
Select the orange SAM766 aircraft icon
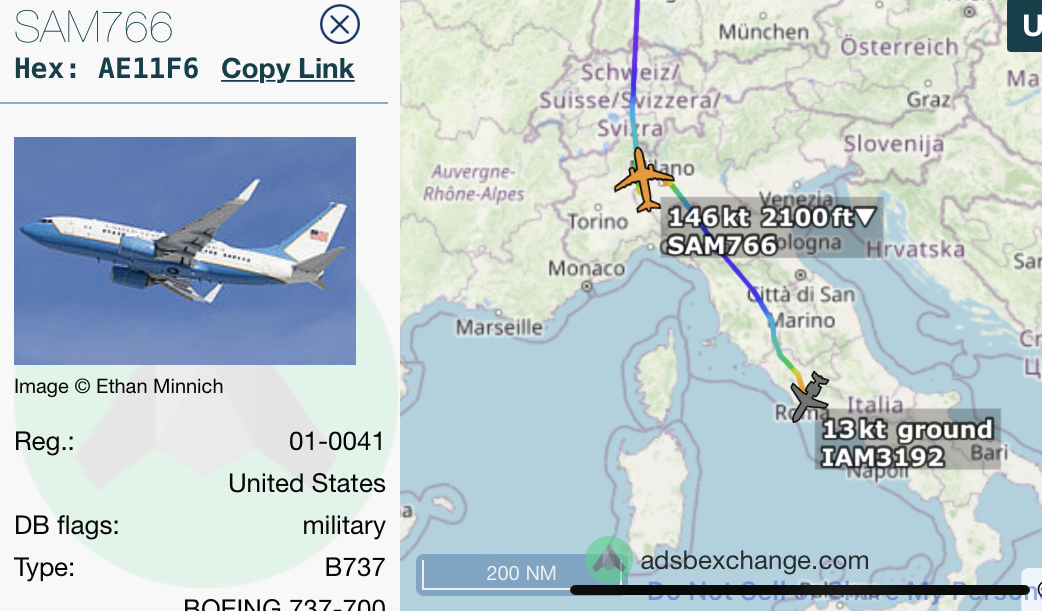pos(643,180)
